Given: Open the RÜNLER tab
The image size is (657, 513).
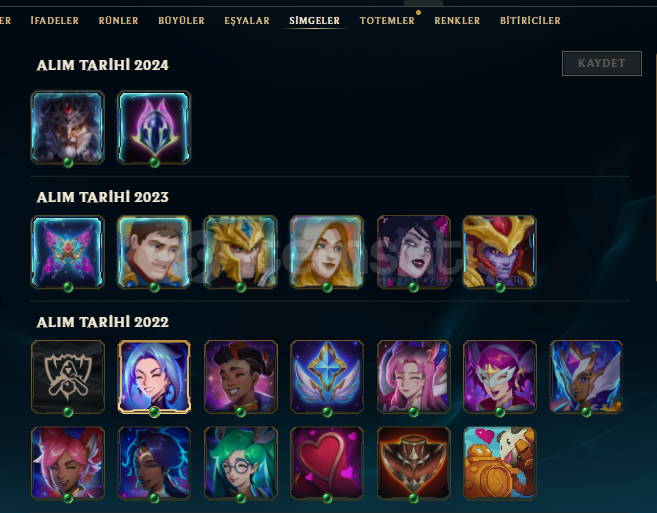Looking at the screenshot, I should pos(118,21).
